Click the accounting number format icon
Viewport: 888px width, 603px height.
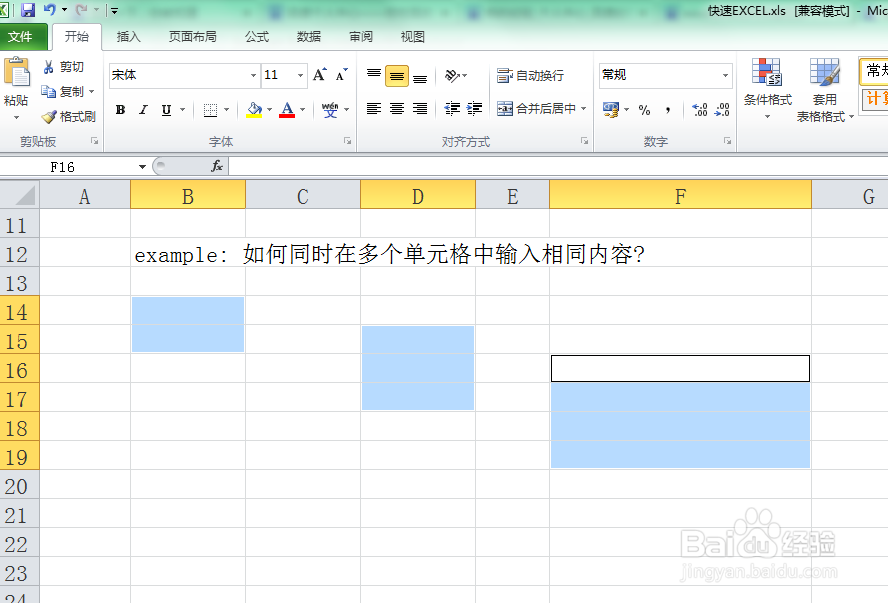click(x=611, y=109)
